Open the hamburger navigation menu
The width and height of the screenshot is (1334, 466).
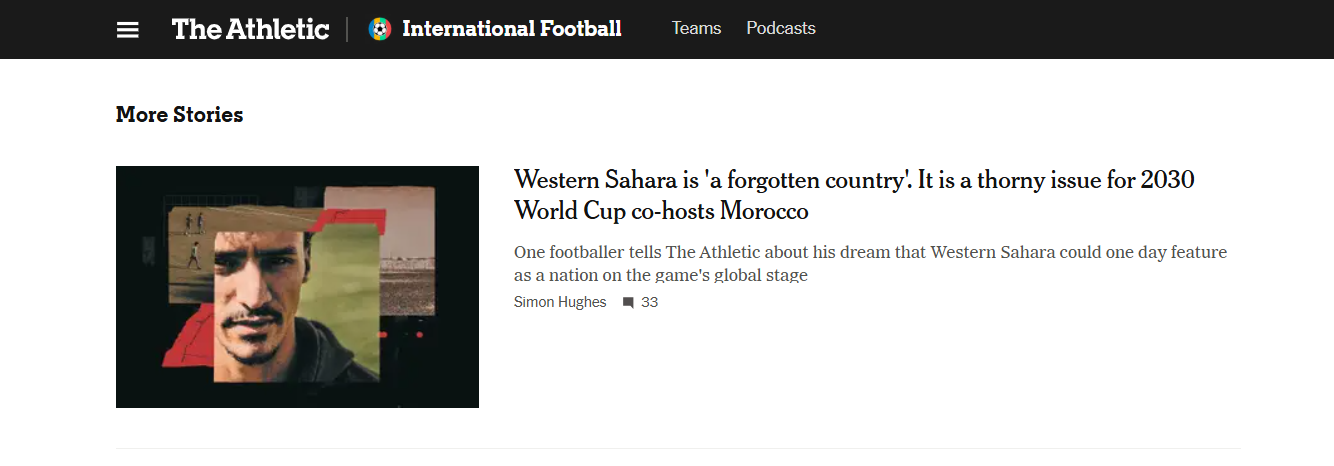127,29
